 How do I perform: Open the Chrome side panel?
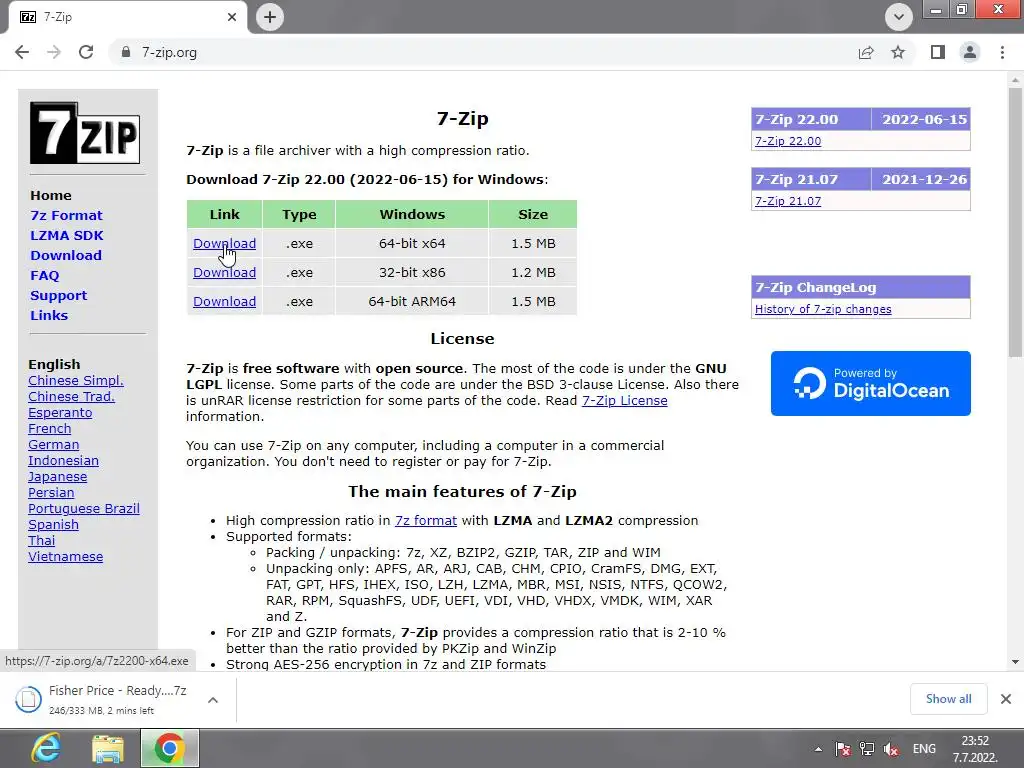(938, 52)
